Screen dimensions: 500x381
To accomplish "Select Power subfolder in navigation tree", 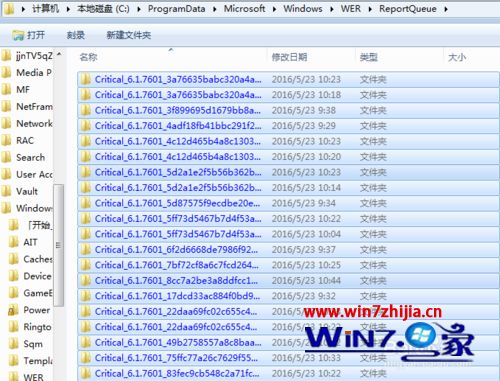I will coord(29,310).
